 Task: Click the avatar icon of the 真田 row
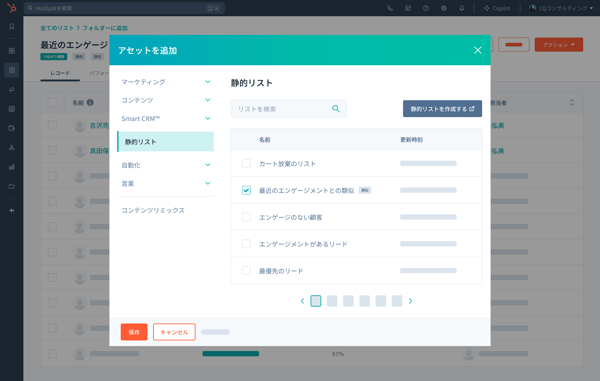click(80, 151)
